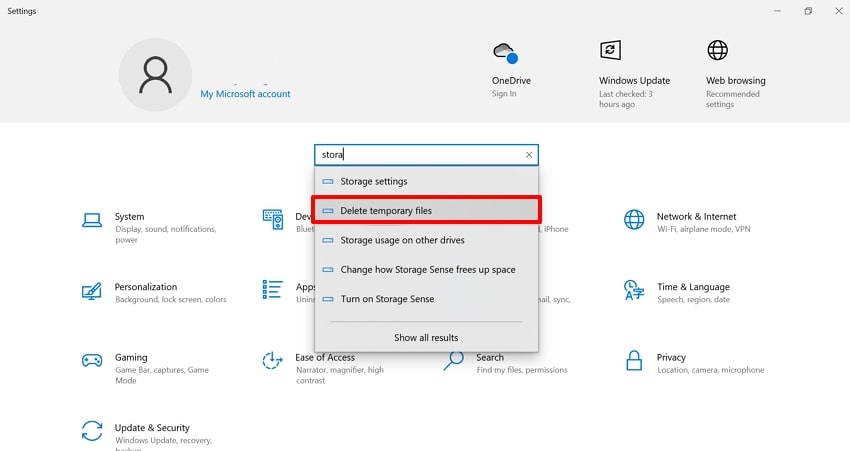Click the Network & Internet globe icon
Image resolution: width=850 pixels, height=451 pixels.
click(x=634, y=220)
